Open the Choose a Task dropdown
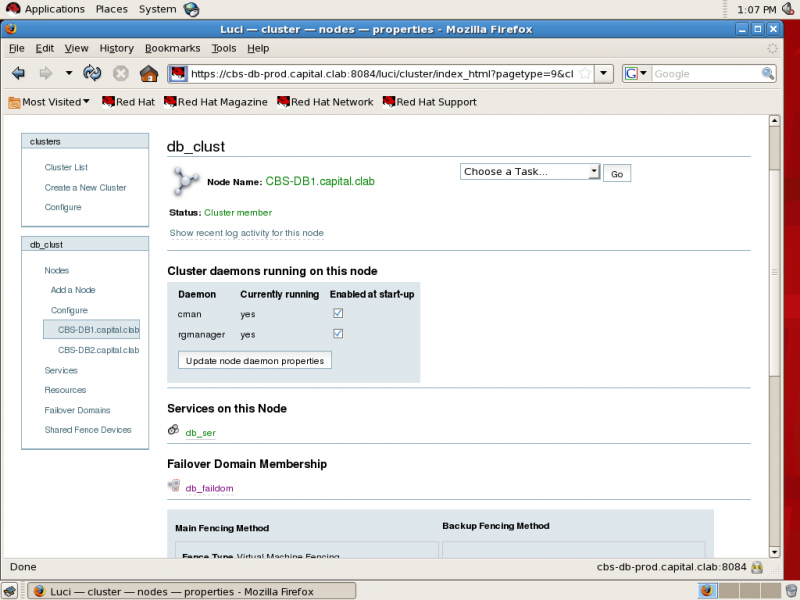This screenshot has height=600, width=800. (530, 171)
